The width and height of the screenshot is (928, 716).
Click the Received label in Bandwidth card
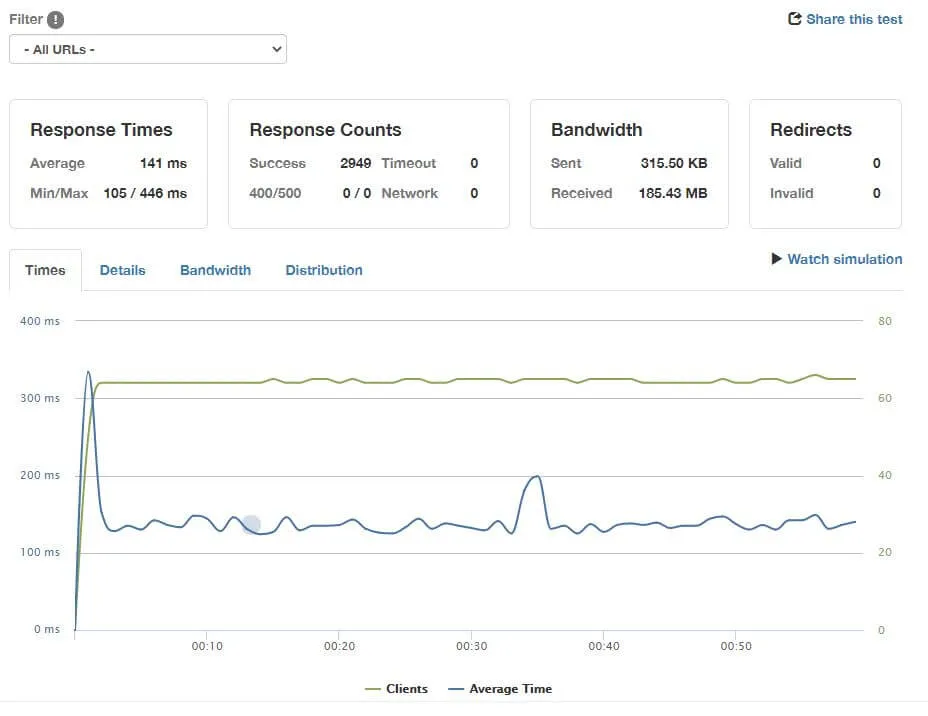click(x=581, y=193)
